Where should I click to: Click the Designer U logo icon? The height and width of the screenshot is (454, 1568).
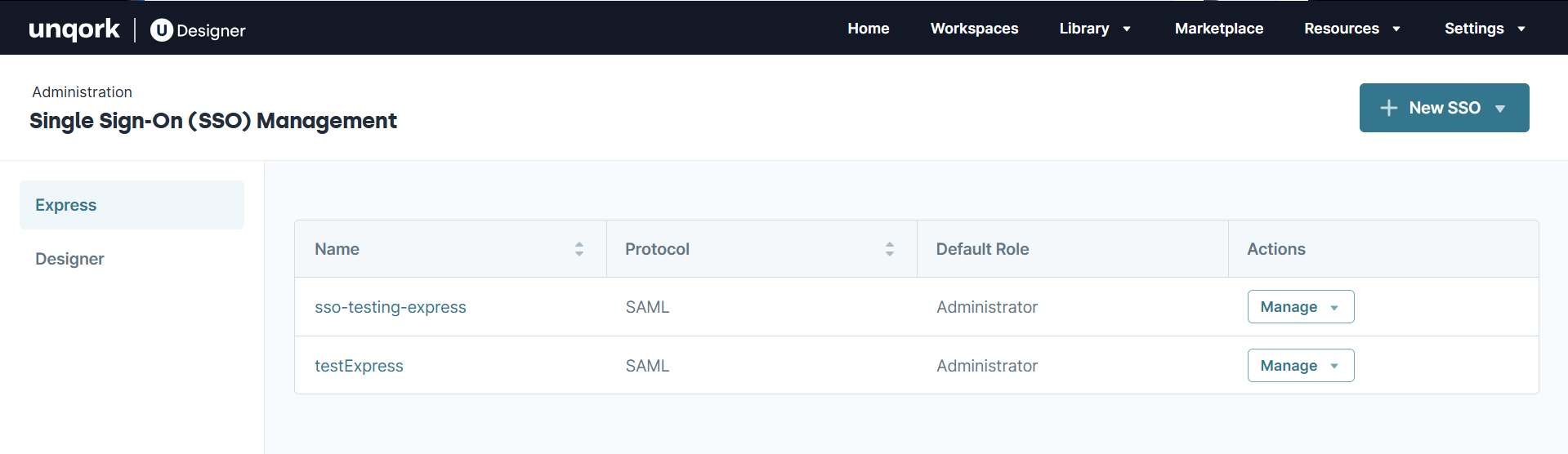(x=161, y=30)
